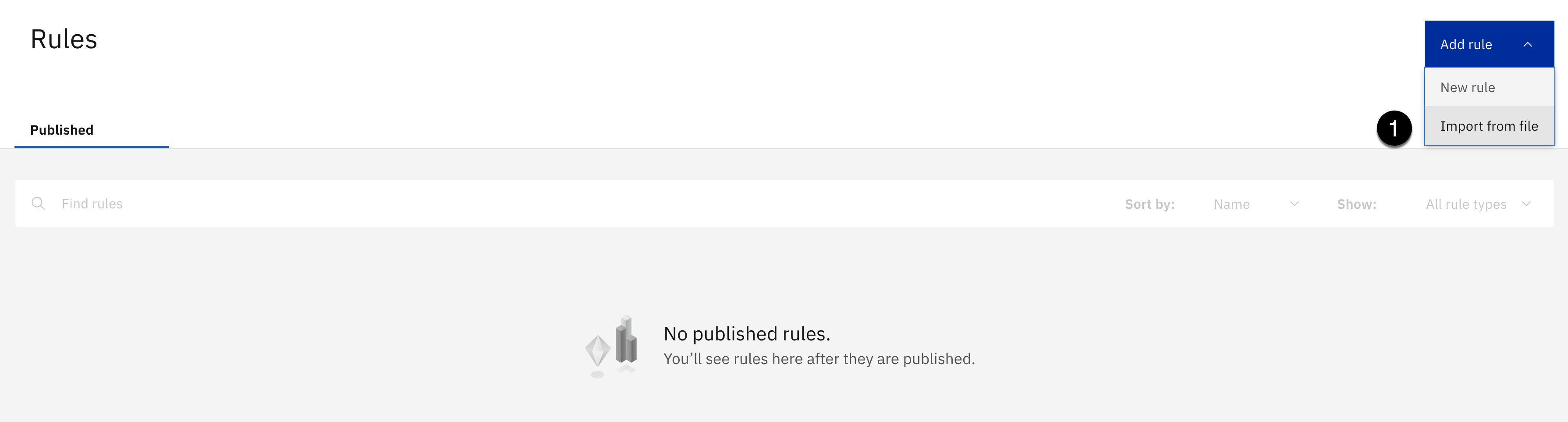
Task: Click the Show label
Action: click(x=1356, y=204)
